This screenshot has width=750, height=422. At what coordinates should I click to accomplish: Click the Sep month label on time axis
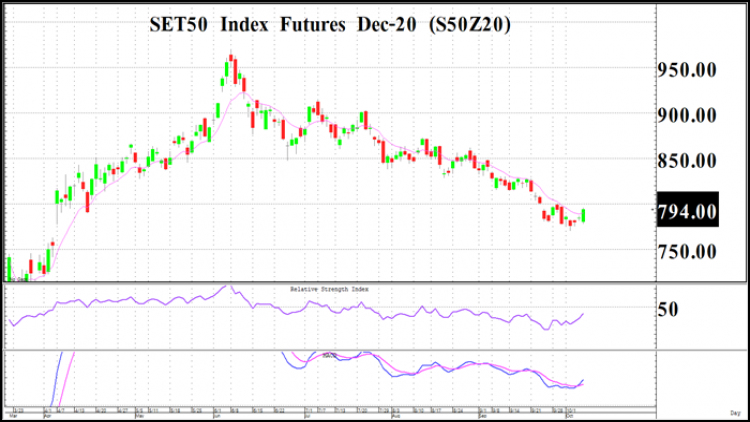pyautogui.click(x=483, y=416)
